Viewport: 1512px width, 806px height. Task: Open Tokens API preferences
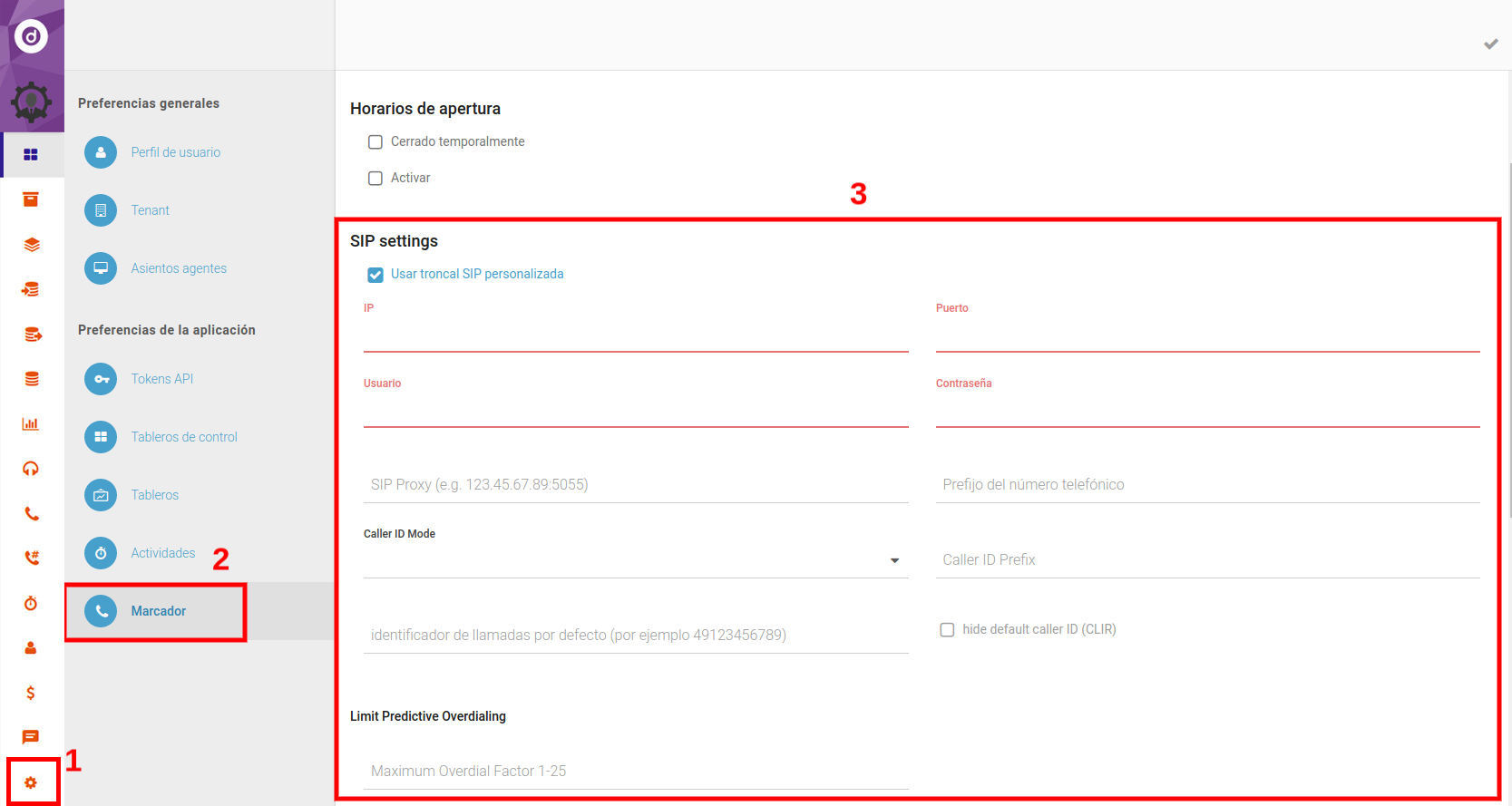click(x=161, y=379)
